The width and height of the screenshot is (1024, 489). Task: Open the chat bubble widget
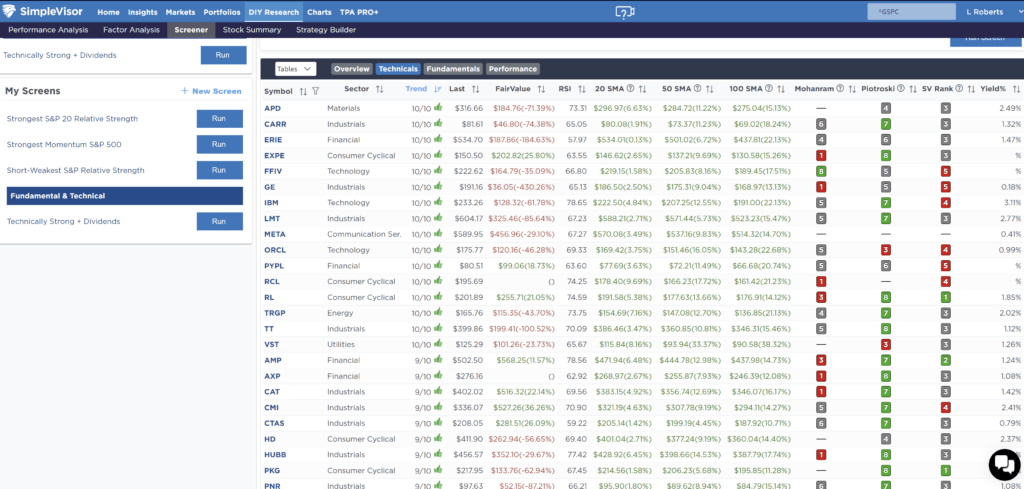point(1003,464)
